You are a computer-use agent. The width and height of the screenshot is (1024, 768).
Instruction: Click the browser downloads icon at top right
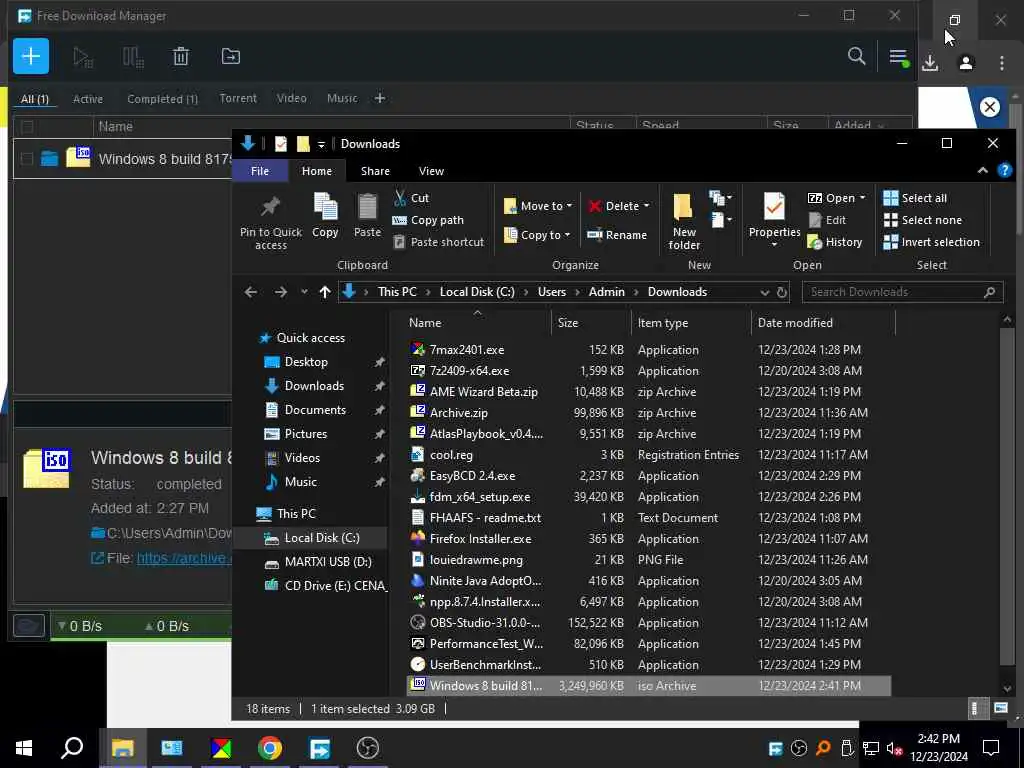click(930, 63)
